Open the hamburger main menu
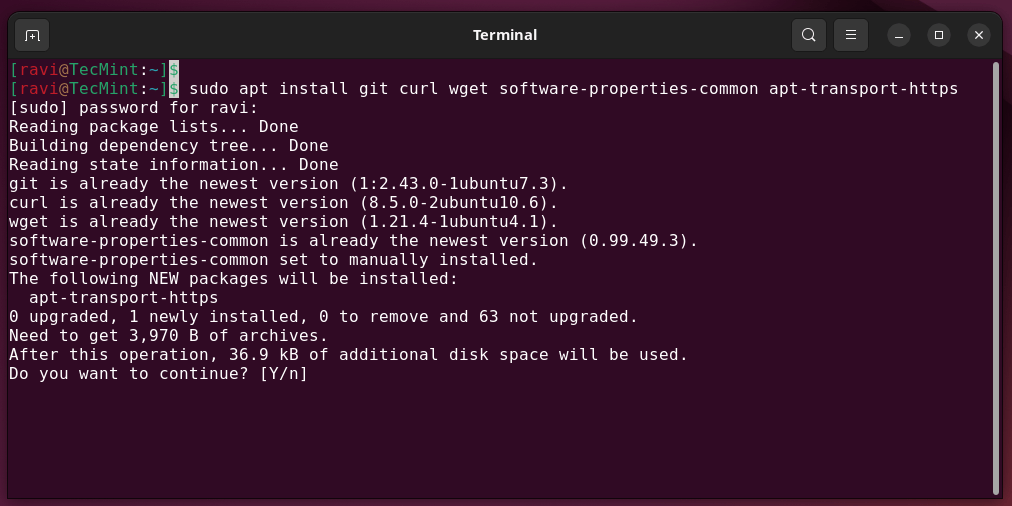Viewport: 1012px width, 506px height. click(851, 36)
